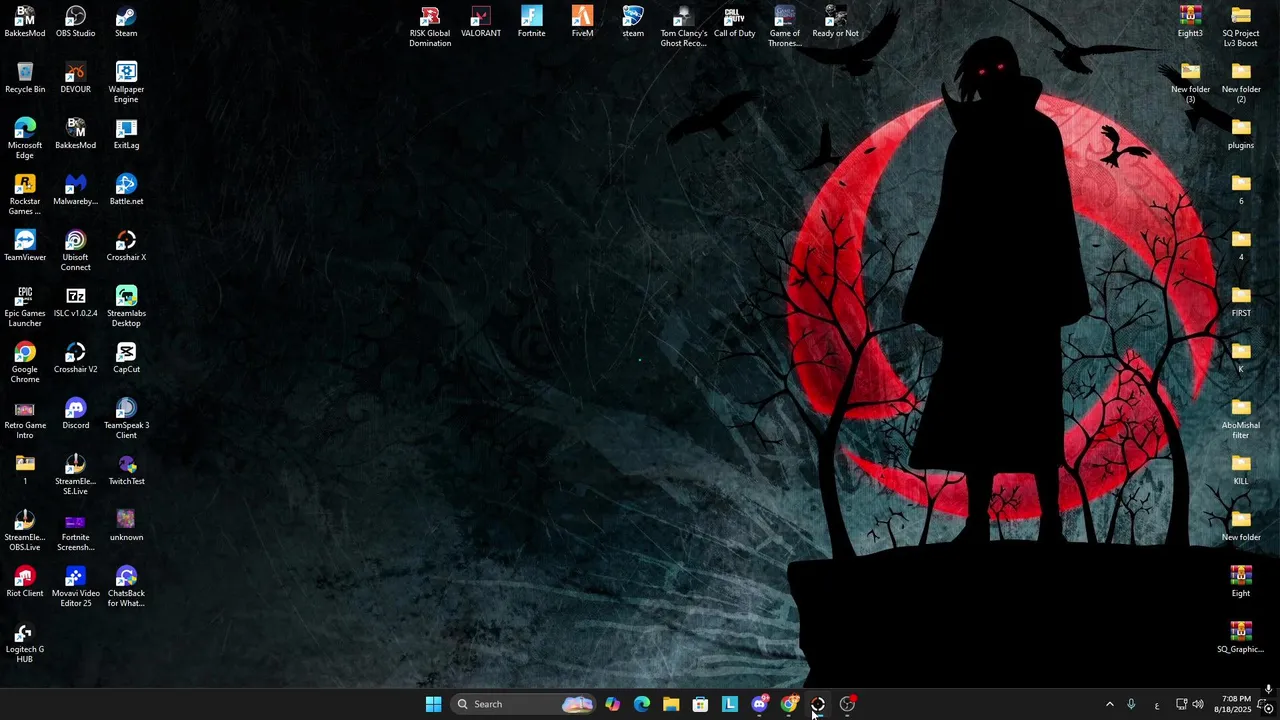Launch the Riot Client desktop shortcut

[25, 582]
